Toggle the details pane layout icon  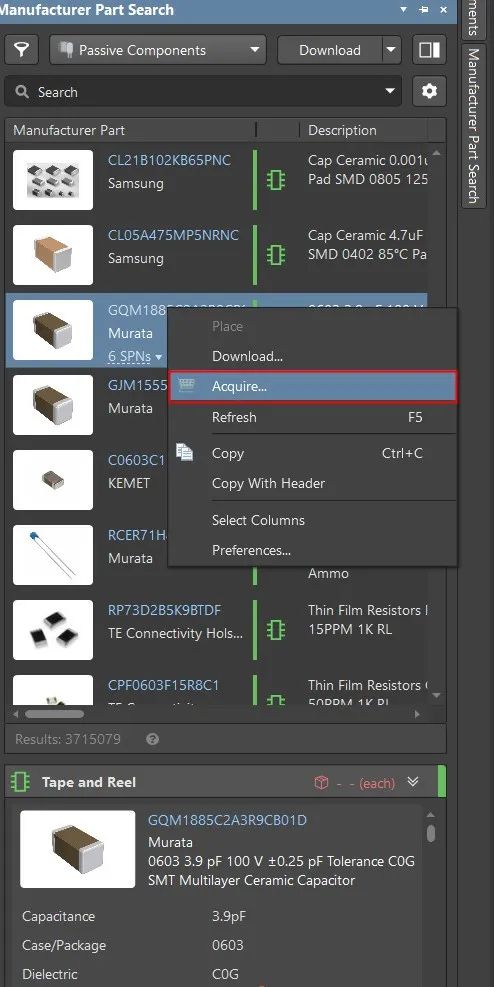pyautogui.click(x=430, y=50)
